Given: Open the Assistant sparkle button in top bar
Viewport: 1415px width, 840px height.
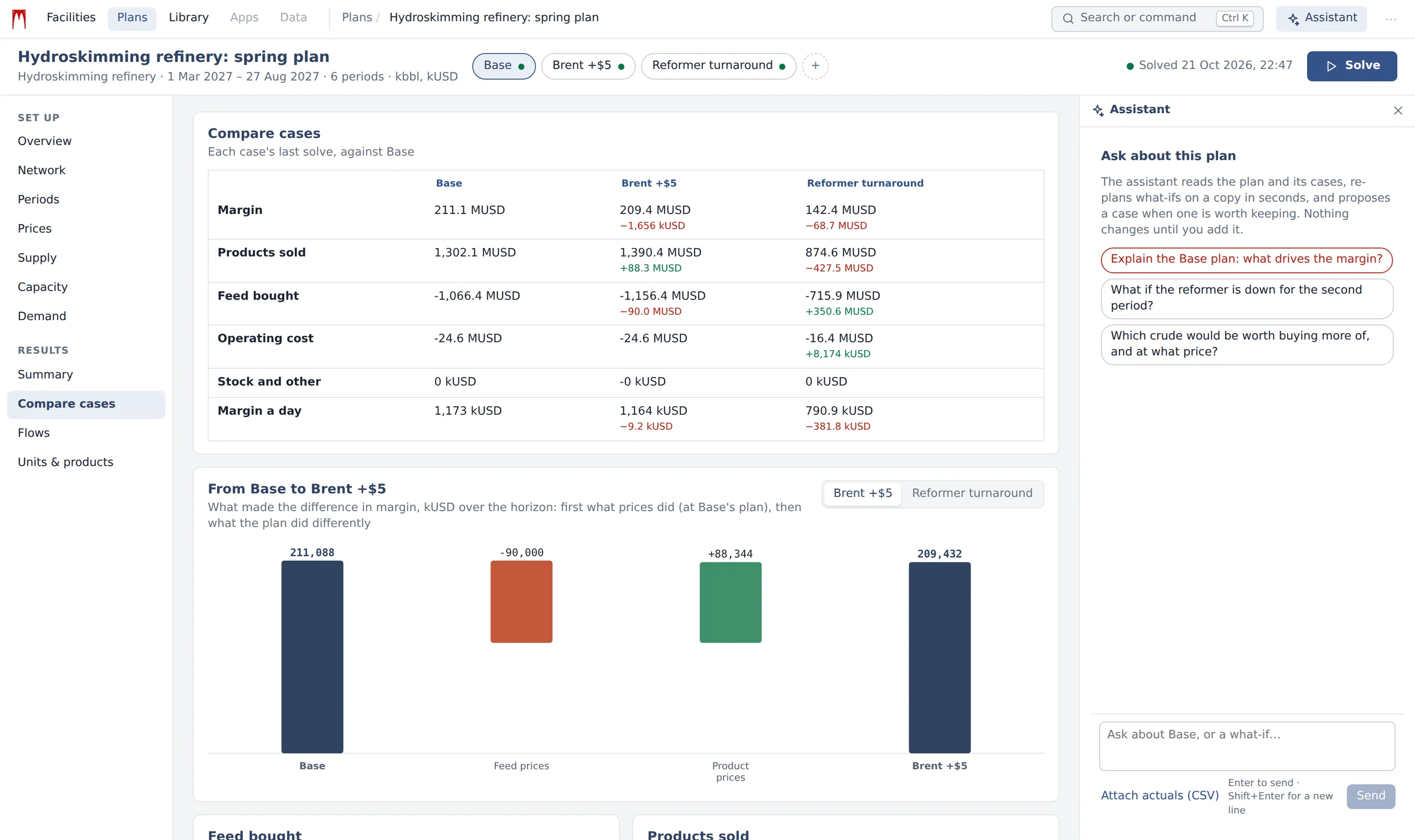Looking at the screenshot, I should (x=1321, y=18).
